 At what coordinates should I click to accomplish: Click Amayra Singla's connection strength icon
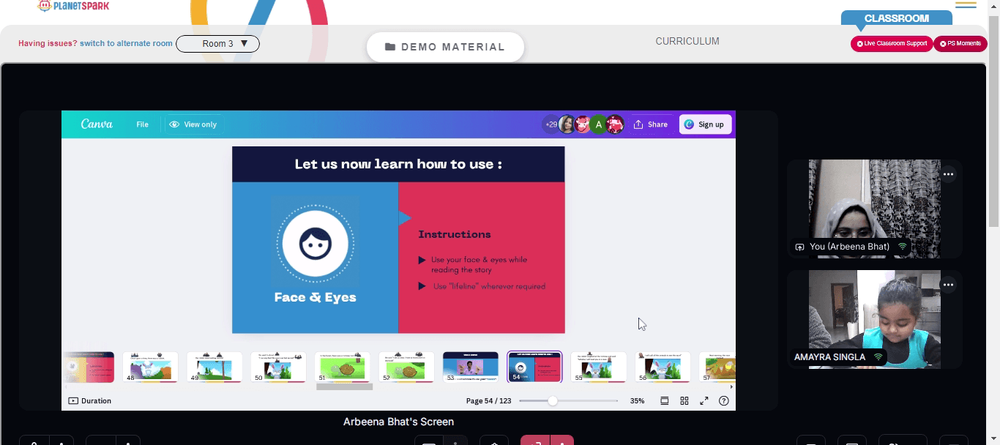point(878,357)
